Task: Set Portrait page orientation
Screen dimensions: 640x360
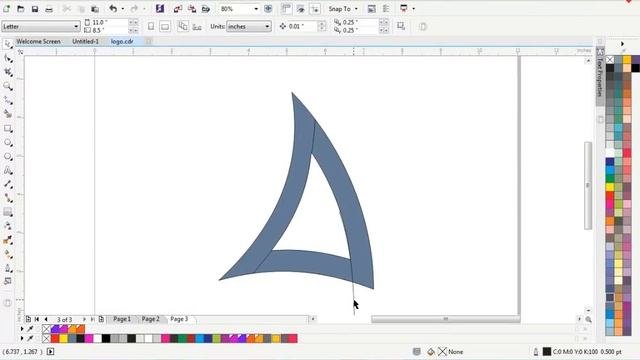Action: (x=151, y=27)
